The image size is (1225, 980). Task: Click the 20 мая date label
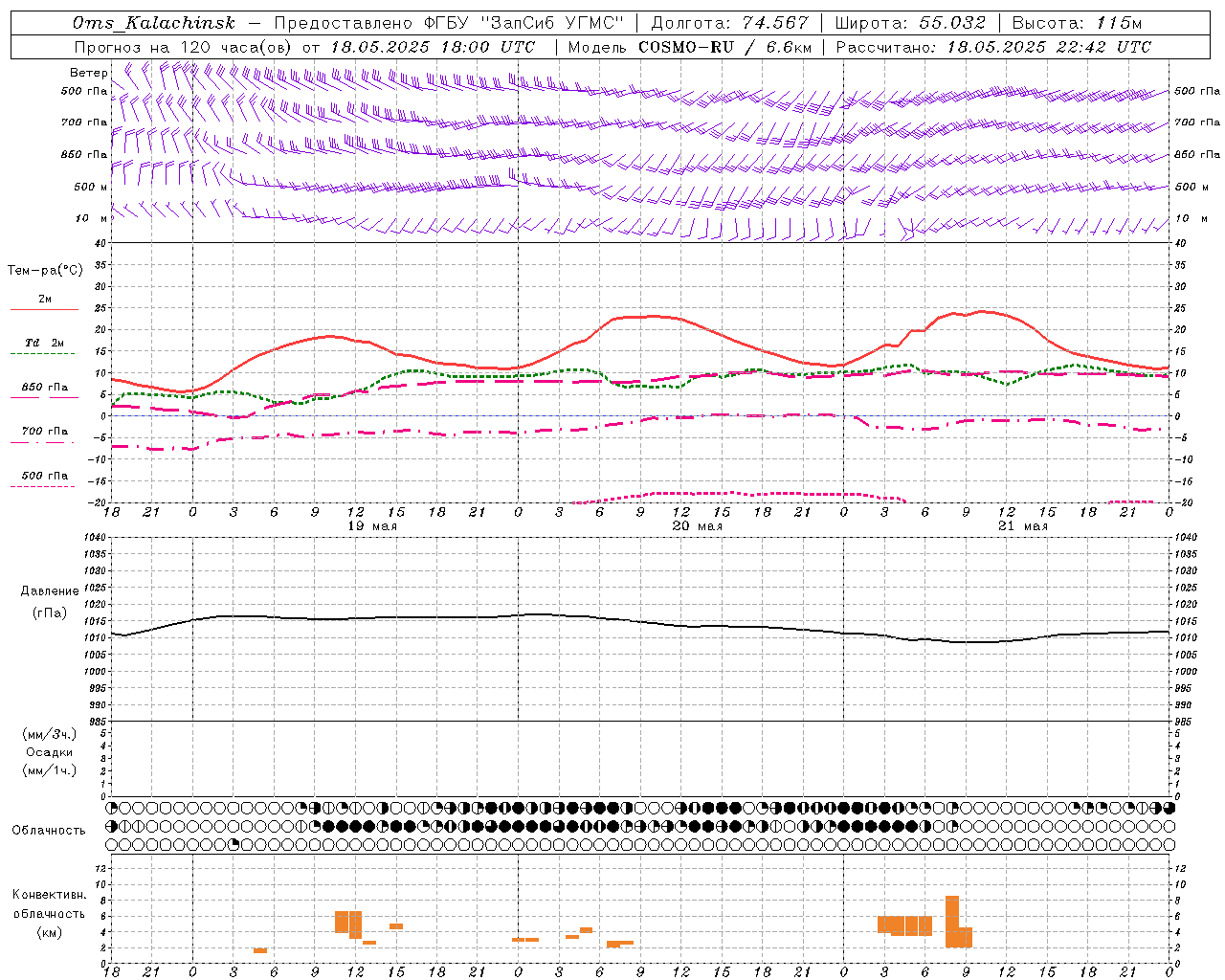[698, 526]
